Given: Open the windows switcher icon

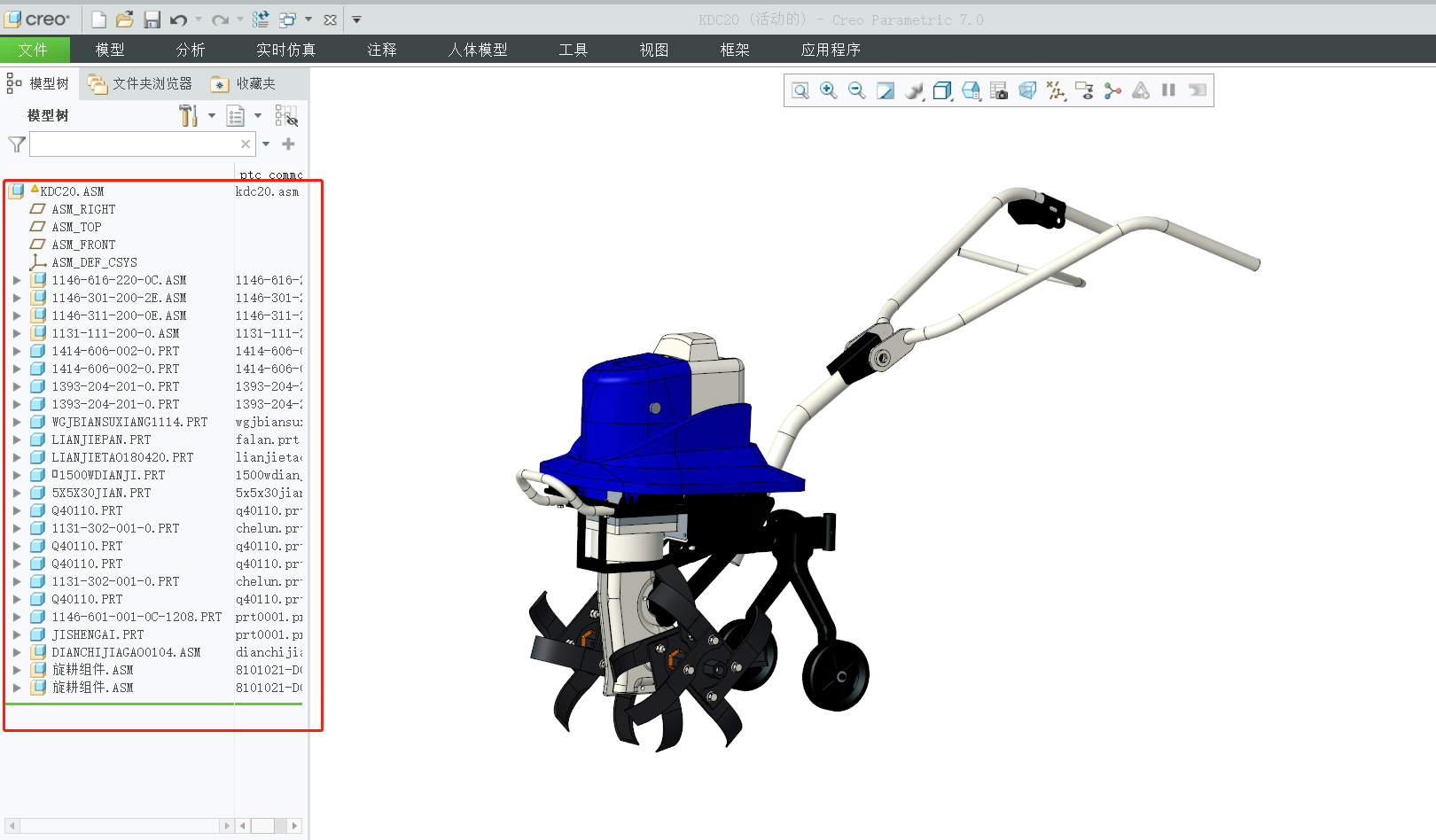Looking at the screenshot, I should tap(288, 19).
